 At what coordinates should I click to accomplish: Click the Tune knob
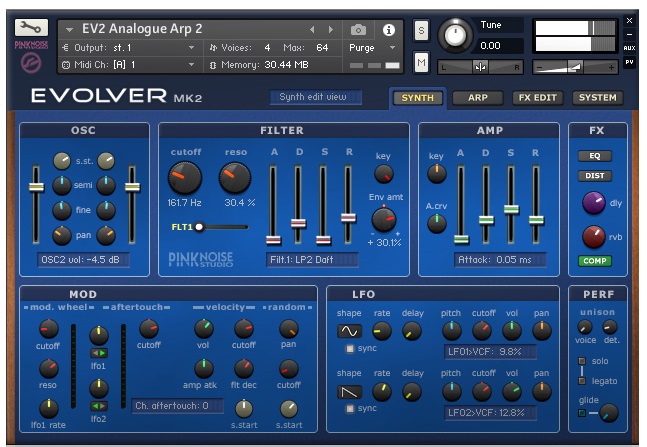(455, 35)
